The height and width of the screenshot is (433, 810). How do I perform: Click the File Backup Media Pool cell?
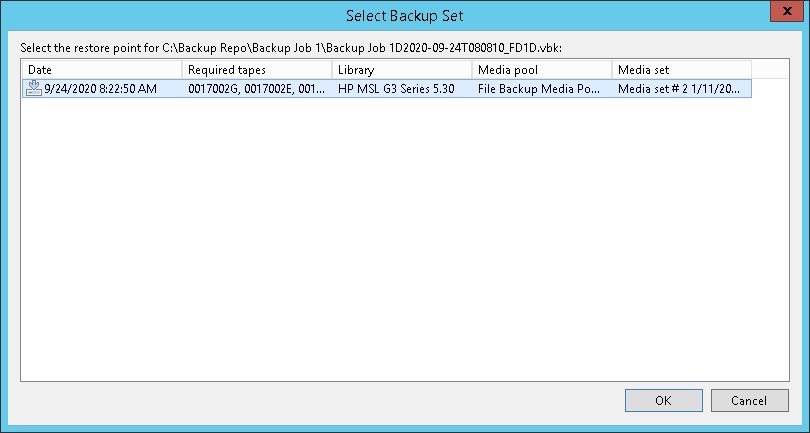[x=540, y=89]
